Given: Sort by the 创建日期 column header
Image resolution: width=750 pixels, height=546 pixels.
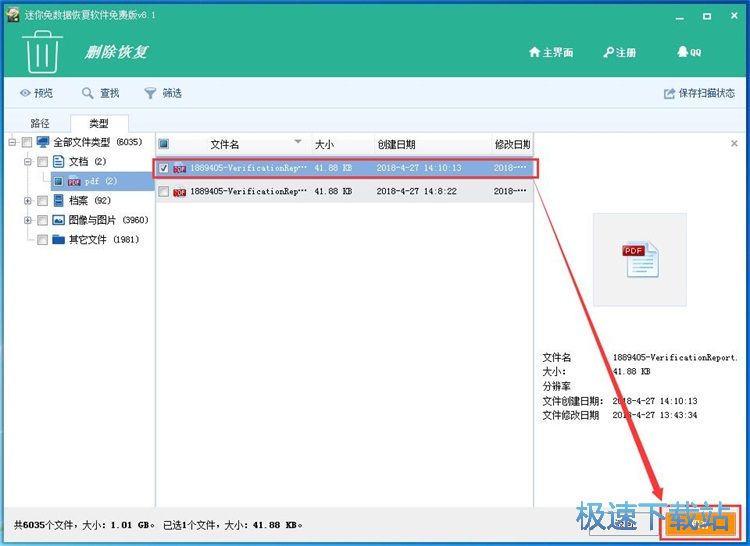Looking at the screenshot, I should (432, 144).
